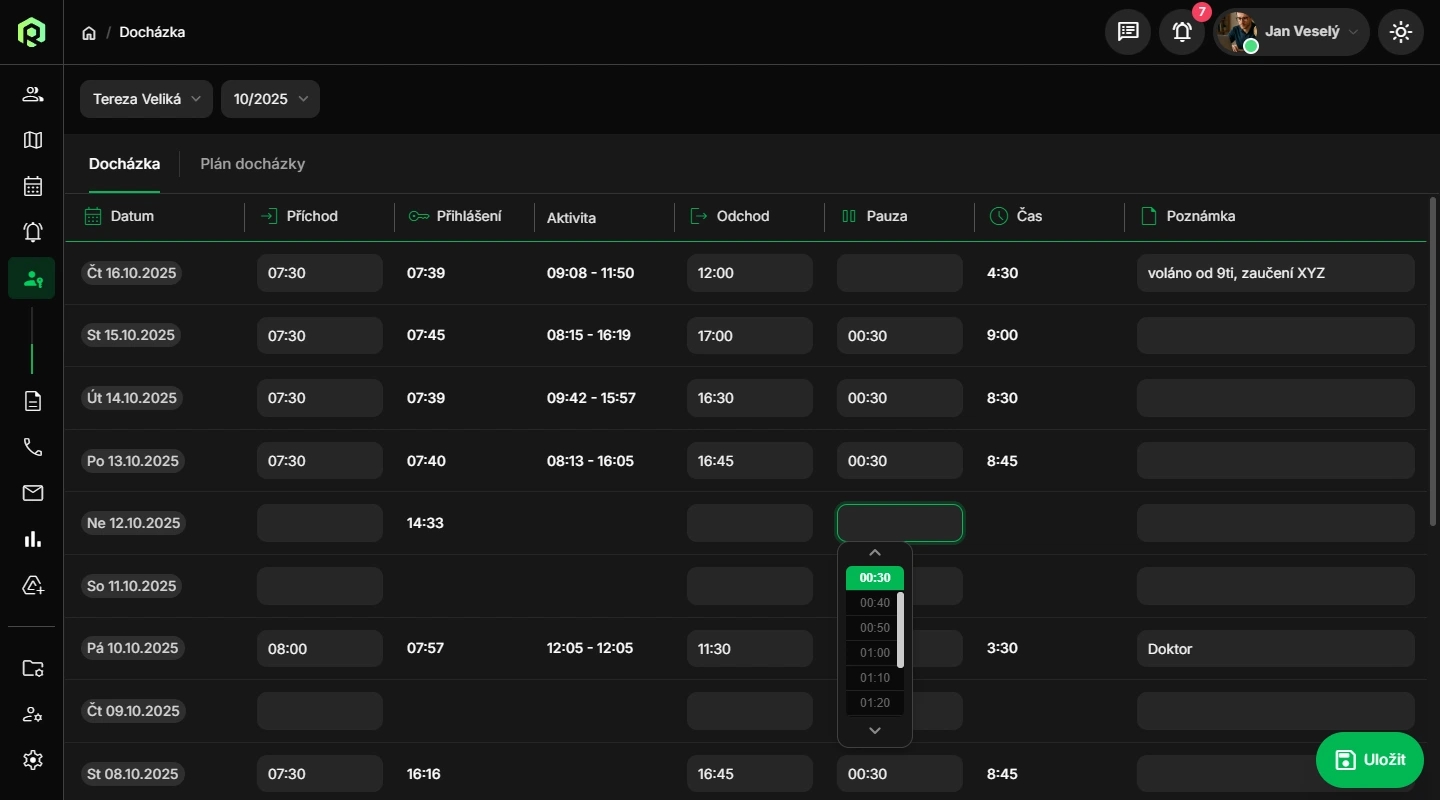Switch to the Plán docházky tab
Viewport: 1440px width, 800px height.
coord(252,164)
